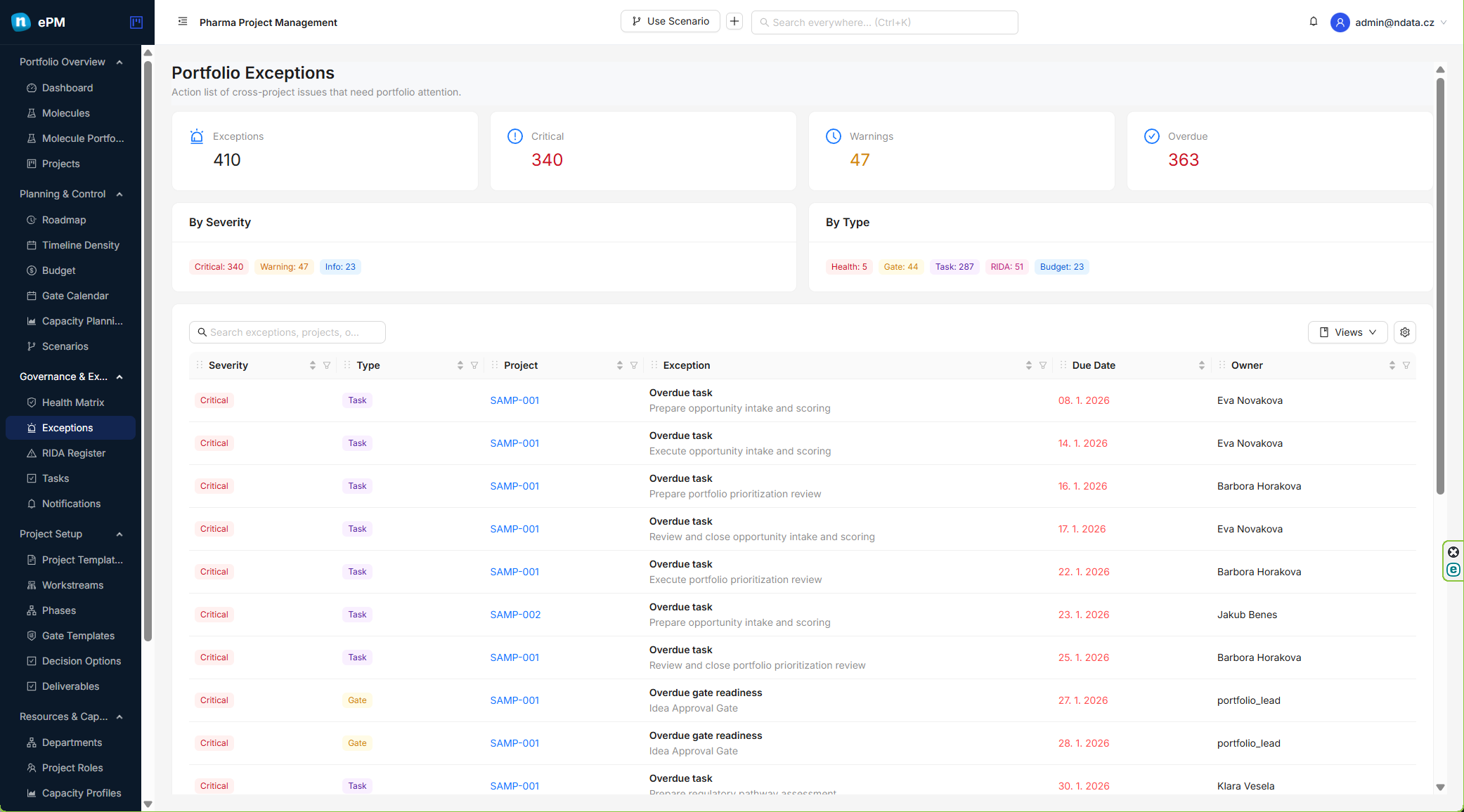Open Molecules in sidebar
Viewport: 1464px width, 812px height.
70,113
